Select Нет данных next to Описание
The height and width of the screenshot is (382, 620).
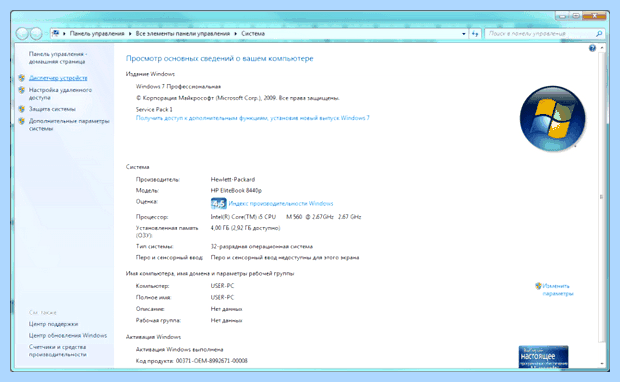[x=226, y=309]
